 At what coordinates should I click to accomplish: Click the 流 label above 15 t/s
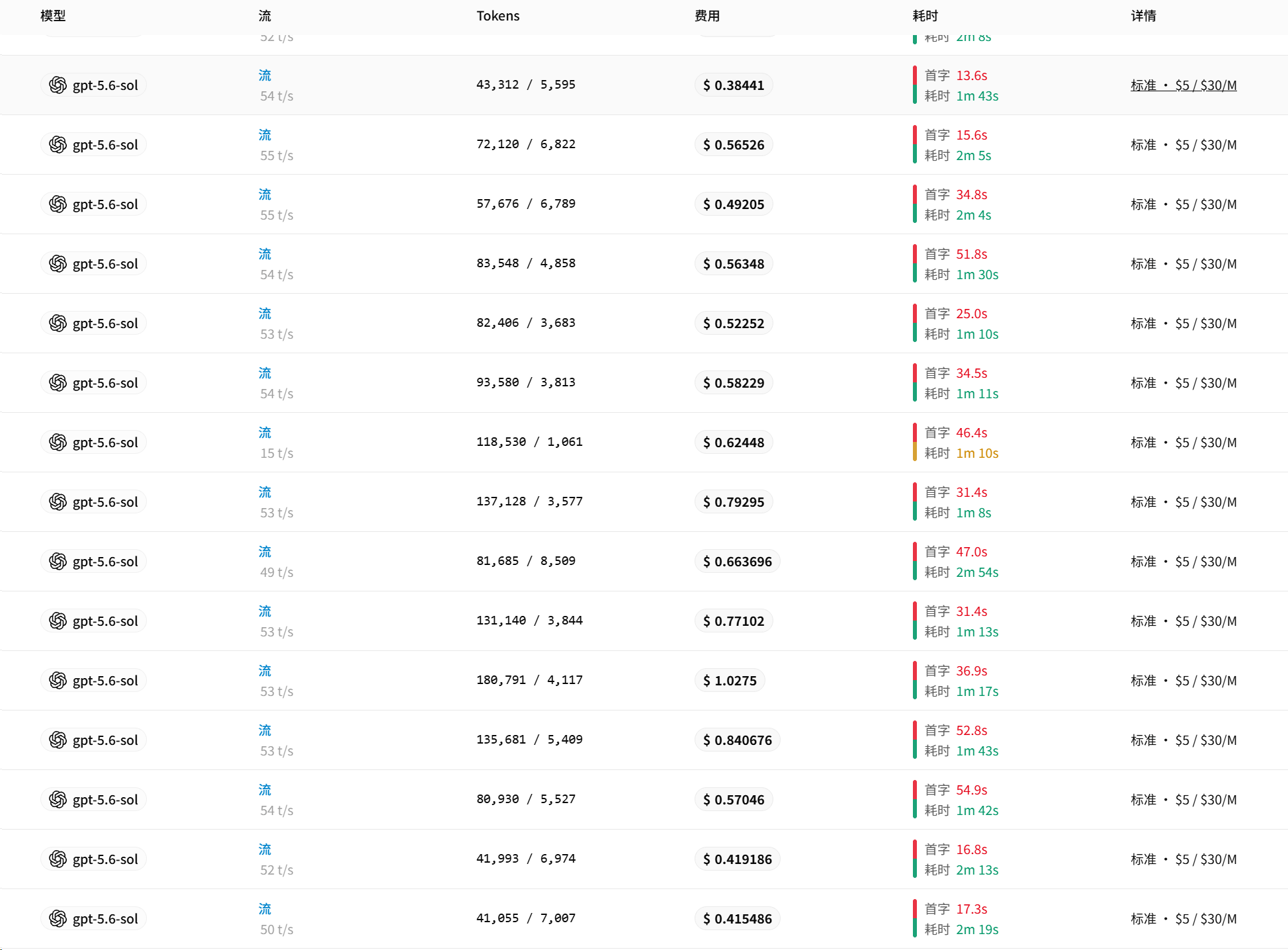click(265, 433)
